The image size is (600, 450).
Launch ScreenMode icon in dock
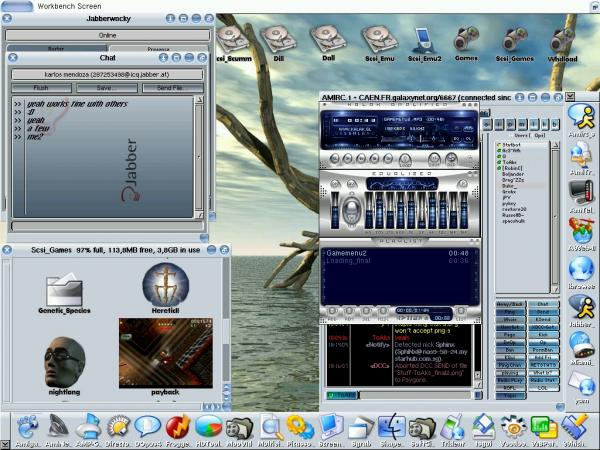tap(330, 430)
